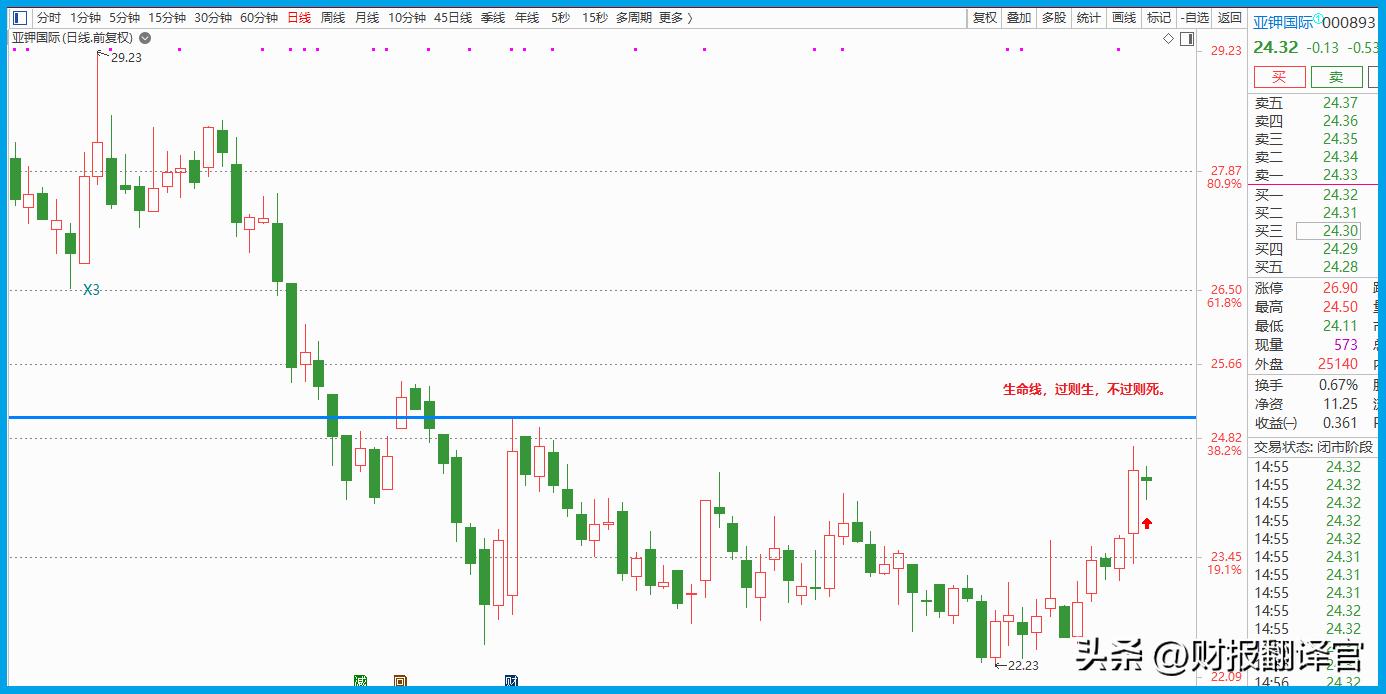Switch to 周线 weekly chart

tap(333, 18)
